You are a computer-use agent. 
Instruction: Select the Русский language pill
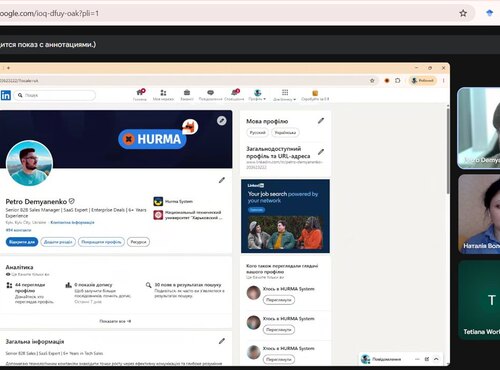pyautogui.click(x=258, y=132)
